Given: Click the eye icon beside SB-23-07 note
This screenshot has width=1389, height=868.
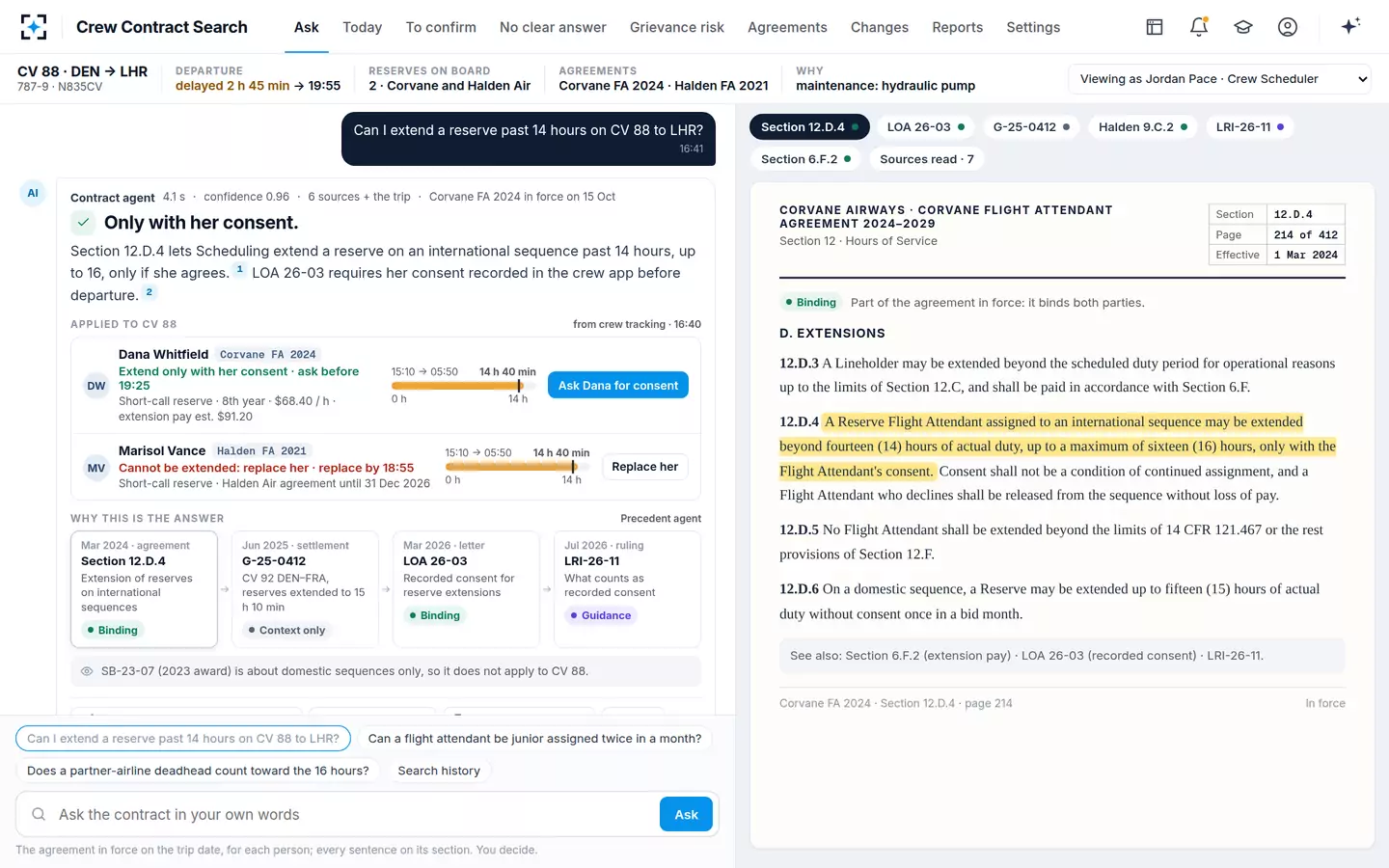Looking at the screenshot, I should click(x=87, y=671).
